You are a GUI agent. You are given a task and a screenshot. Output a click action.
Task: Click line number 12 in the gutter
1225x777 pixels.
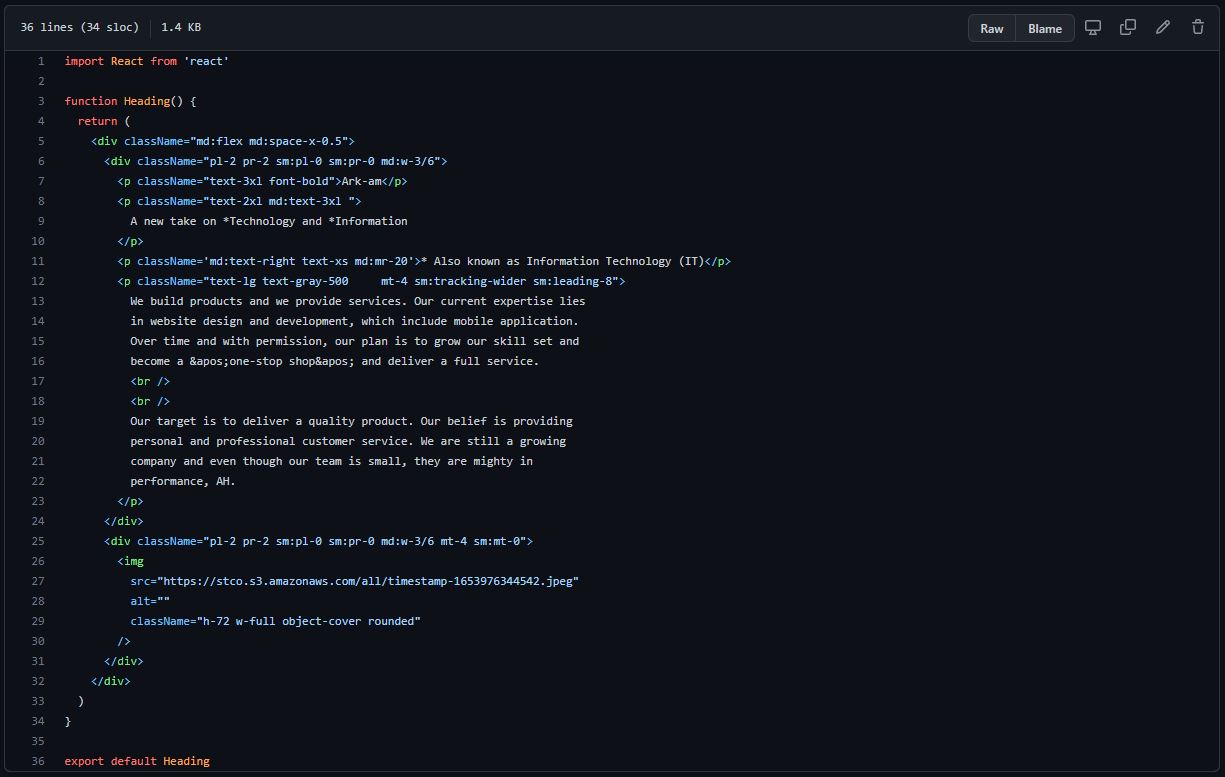click(x=37, y=281)
